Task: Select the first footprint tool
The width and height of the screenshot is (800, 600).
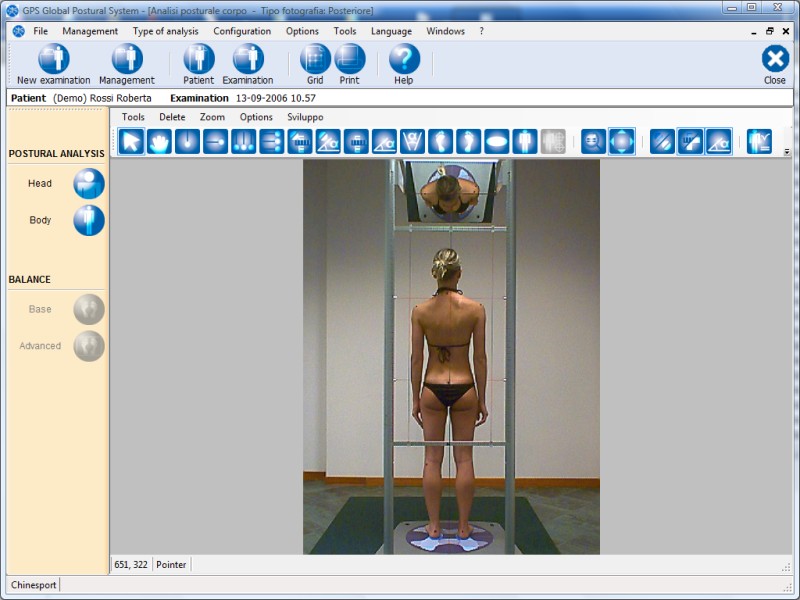Action: point(440,141)
